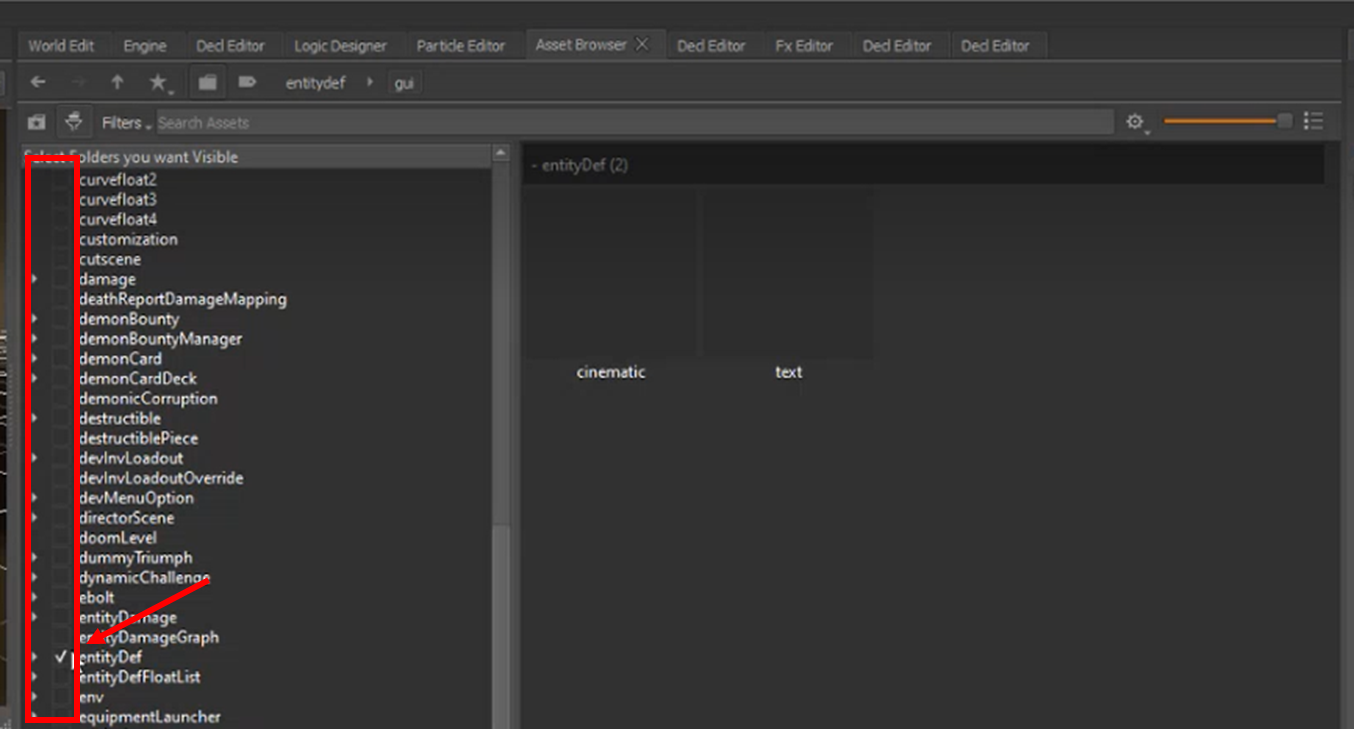1354x729 pixels.
Task: Expand the damage tree node
Action: (x=34, y=279)
